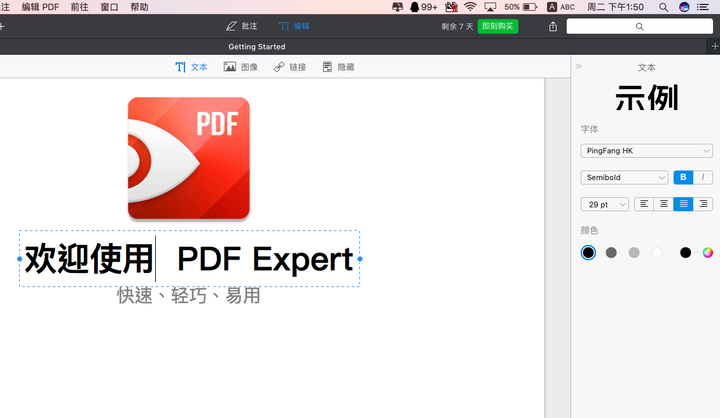Viewport: 720px width, 418px height.
Task: Toggle bold formatting button
Action: tap(683, 177)
